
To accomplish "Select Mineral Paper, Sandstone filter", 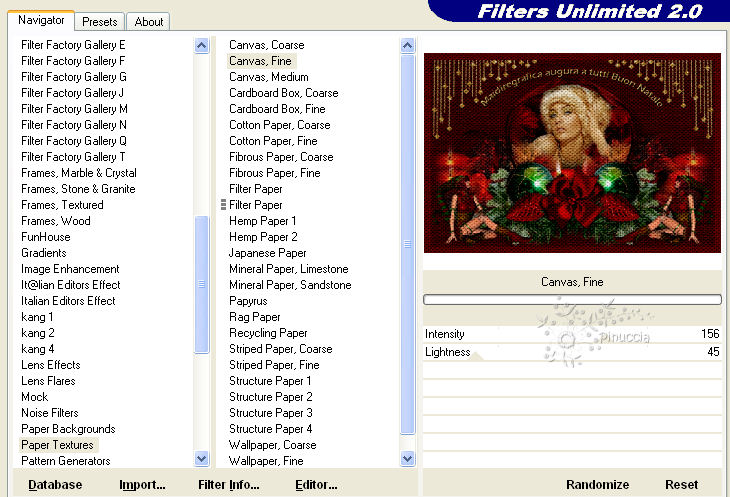I will click(290, 285).
